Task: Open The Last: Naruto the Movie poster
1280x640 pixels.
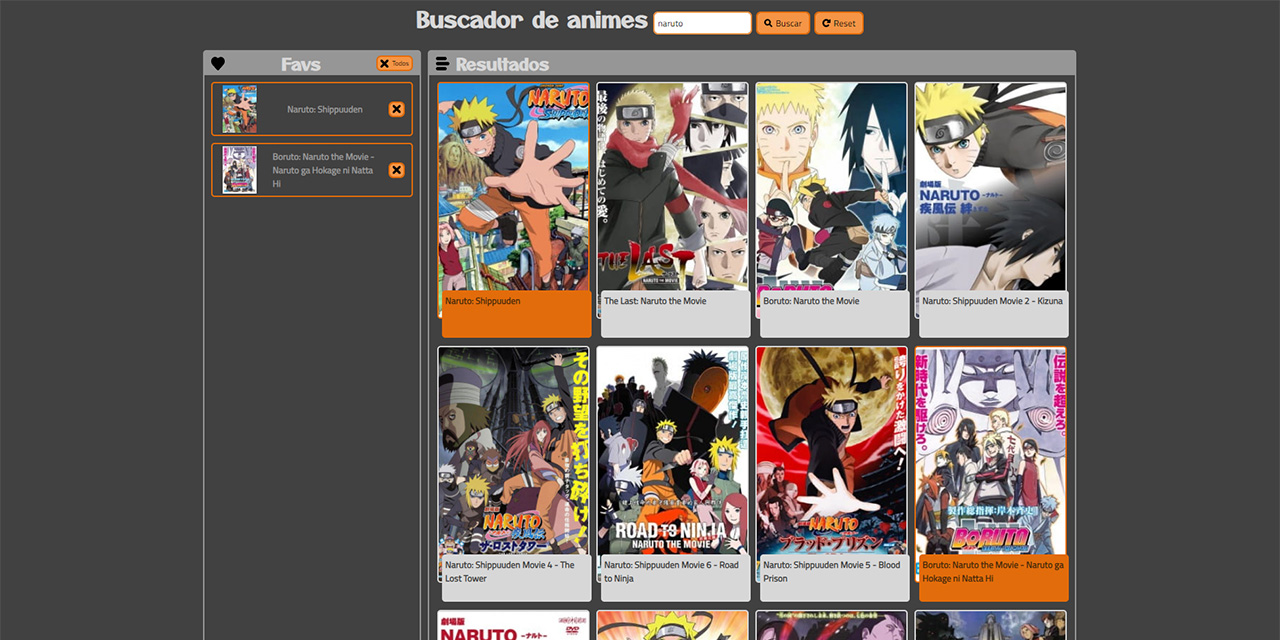Action: point(672,187)
